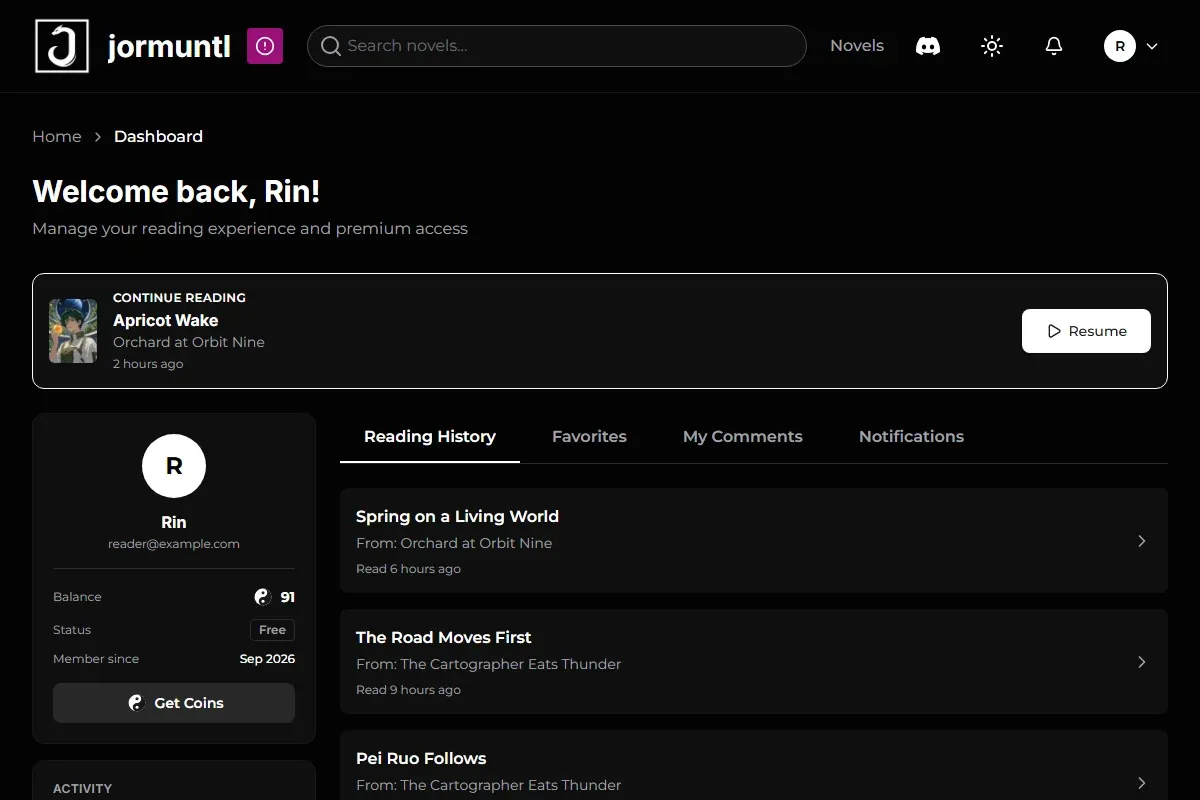Image resolution: width=1200 pixels, height=800 pixels.
Task: Open the Apricot Wake cover thumbnail
Action: point(73,331)
